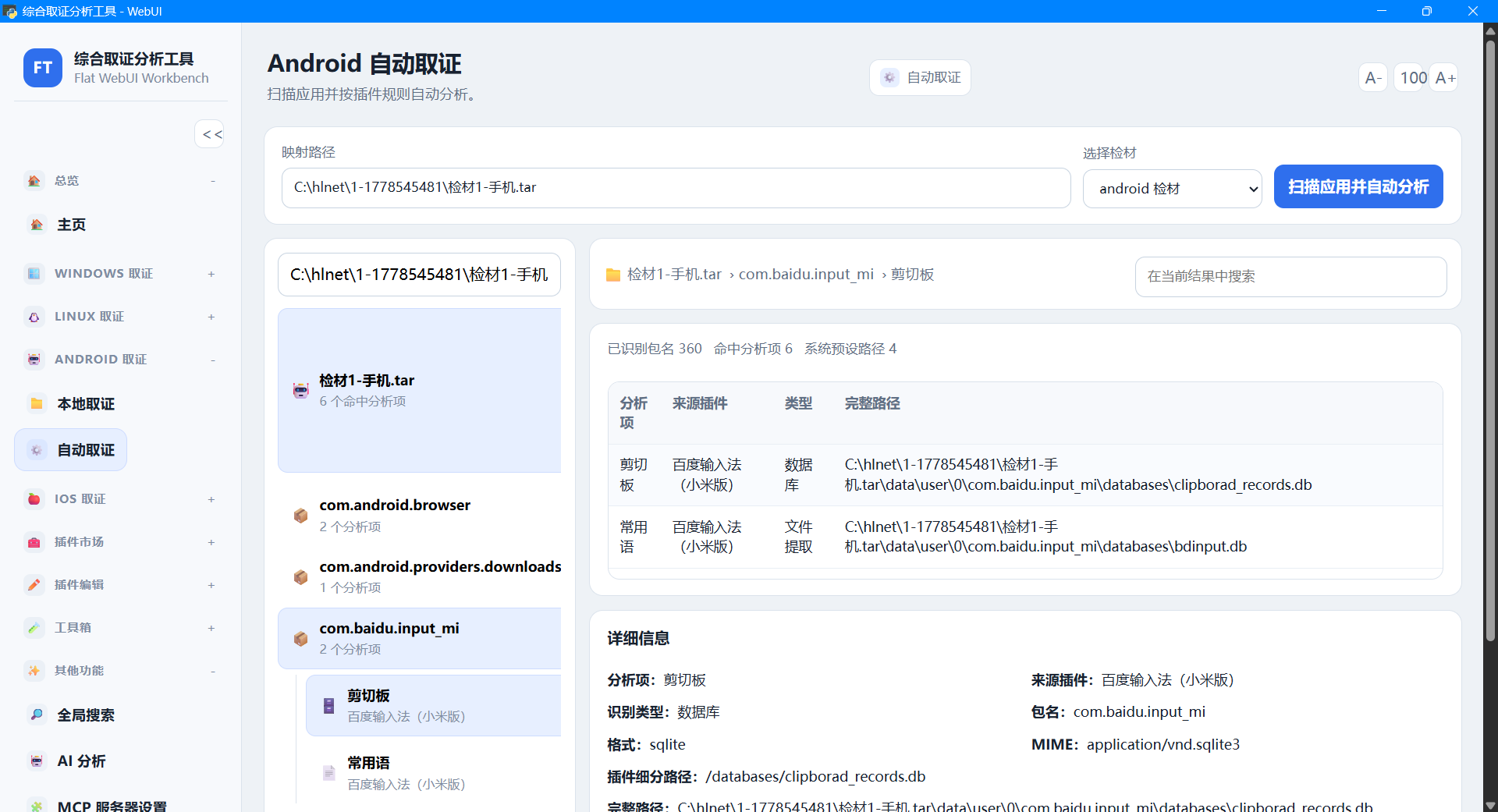Image resolution: width=1498 pixels, height=812 pixels.
Task: Click the ANDROID 取证 robot icon
Action: 34,360
